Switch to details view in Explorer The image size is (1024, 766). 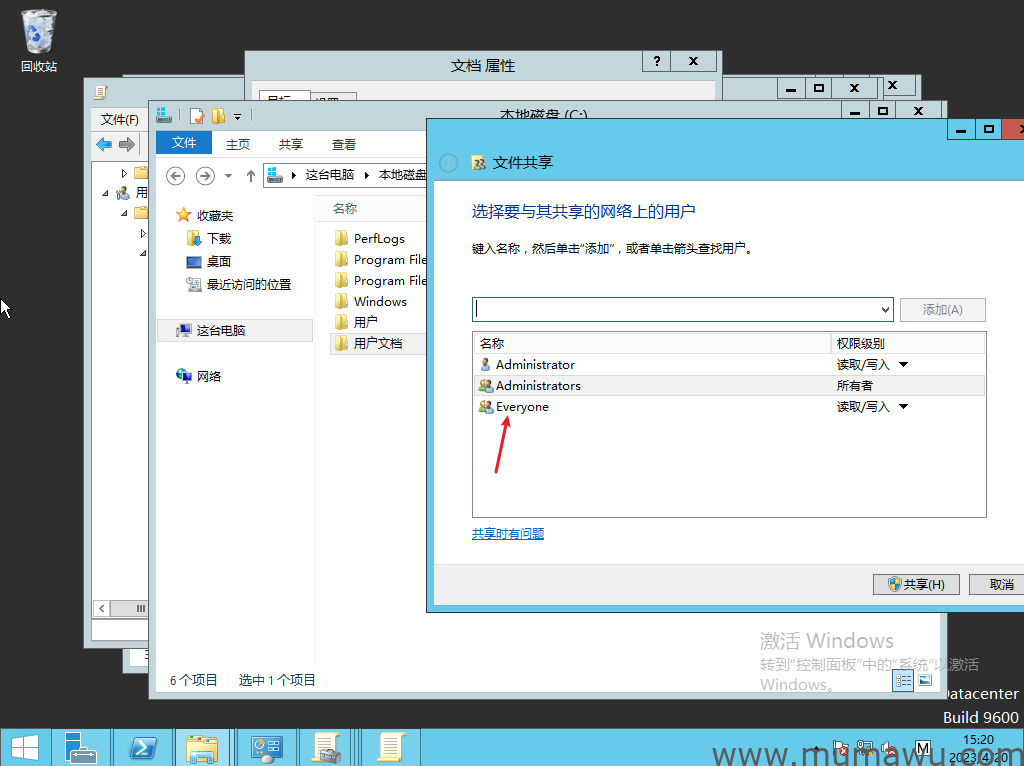click(x=903, y=680)
